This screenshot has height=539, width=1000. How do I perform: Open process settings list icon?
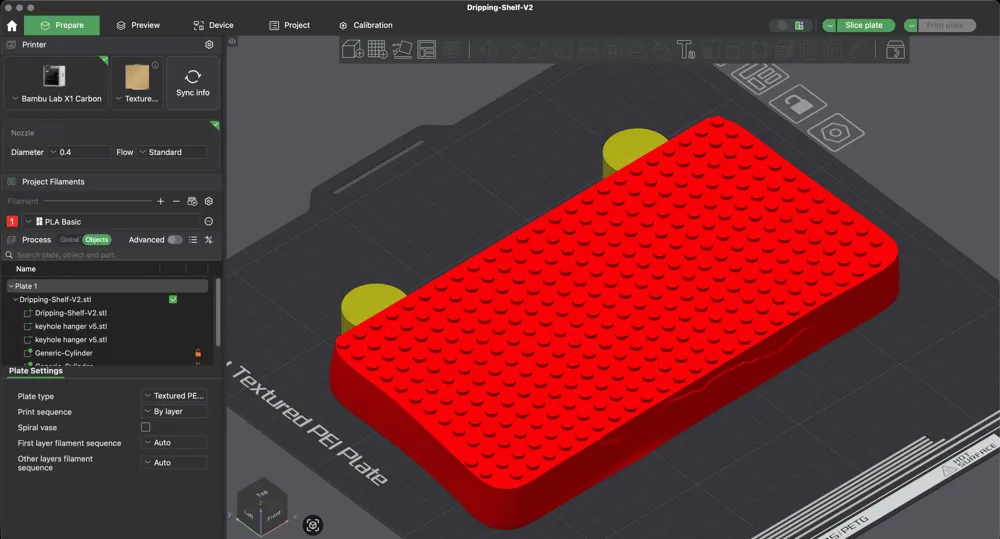(x=193, y=240)
